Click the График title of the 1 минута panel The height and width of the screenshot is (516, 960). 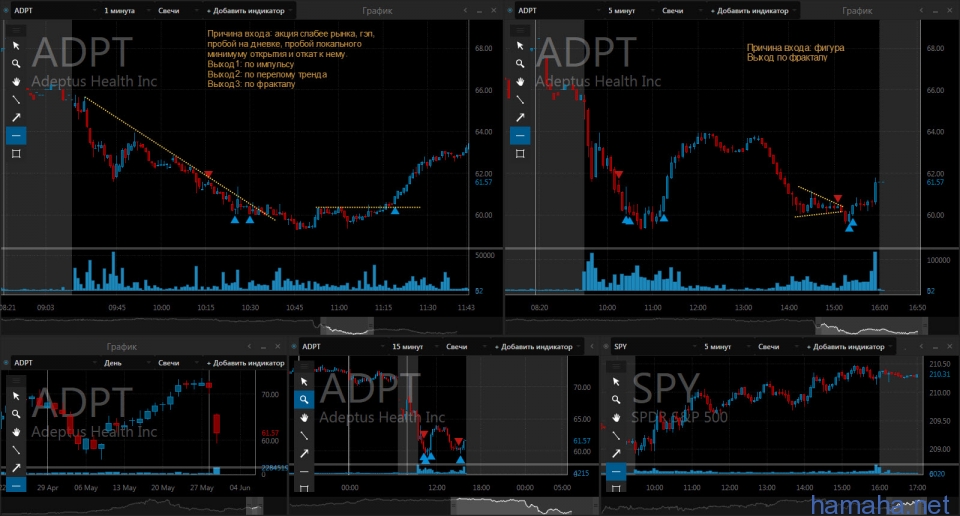tap(377, 10)
